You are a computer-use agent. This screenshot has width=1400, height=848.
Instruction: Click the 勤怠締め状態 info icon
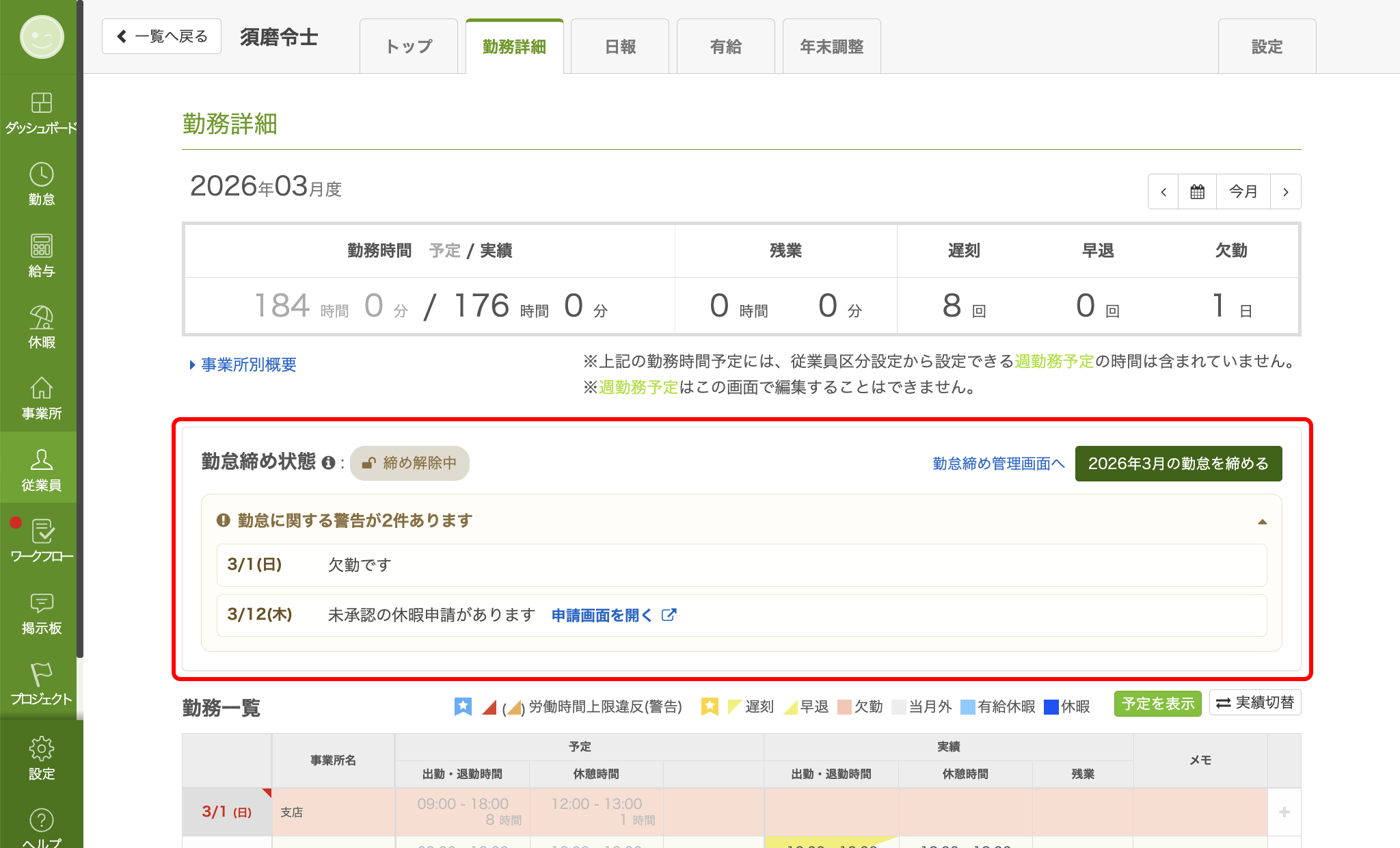pos(328,463)
